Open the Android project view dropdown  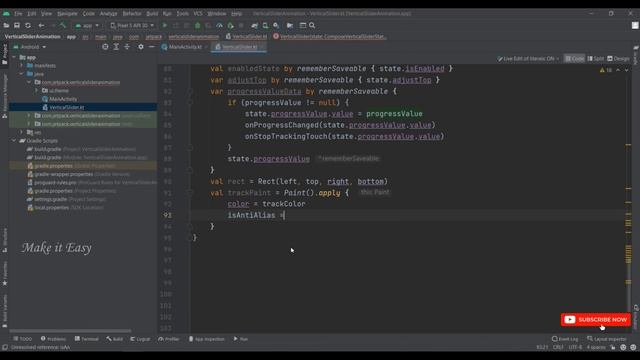click(29, 47)
